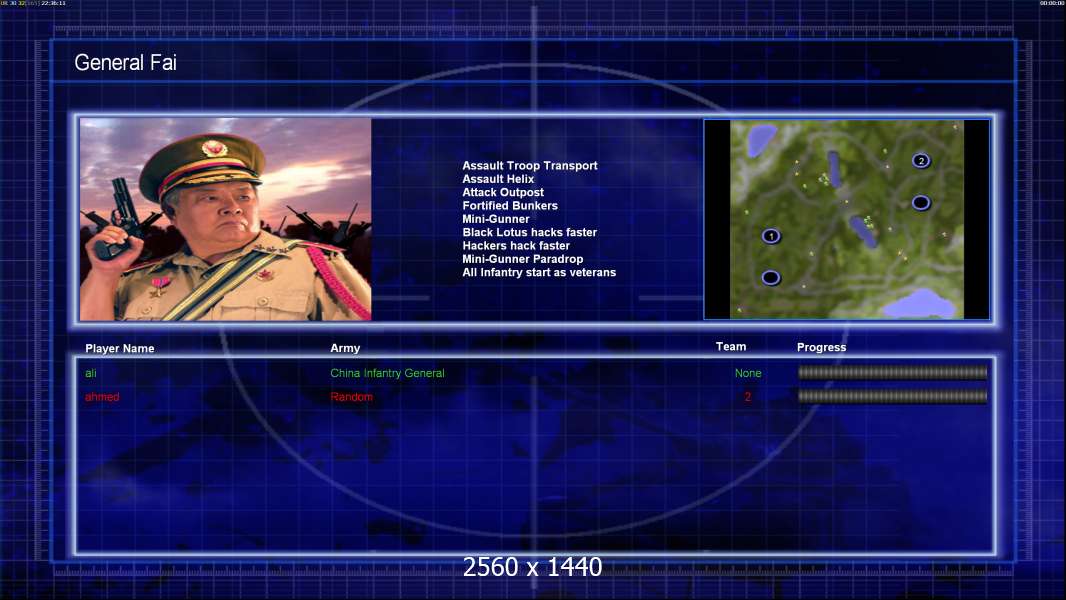Click the map preview thumbnail
Viewport: 1066px width, 600px height.
(x=846, y=219)
